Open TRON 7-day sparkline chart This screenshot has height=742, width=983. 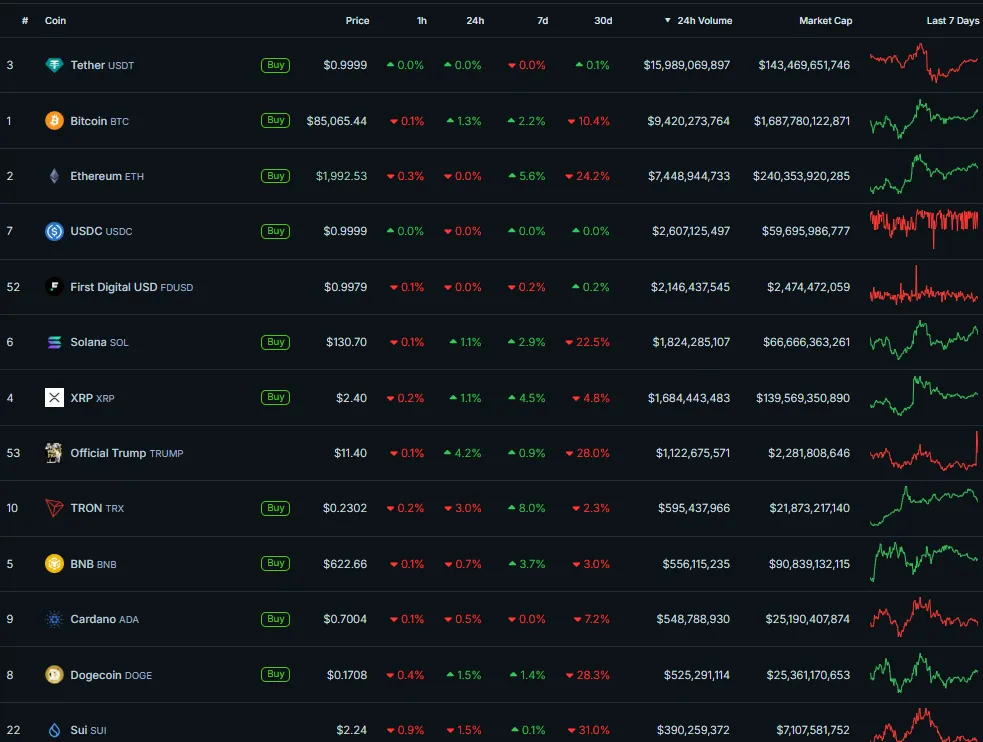[924, 506]
